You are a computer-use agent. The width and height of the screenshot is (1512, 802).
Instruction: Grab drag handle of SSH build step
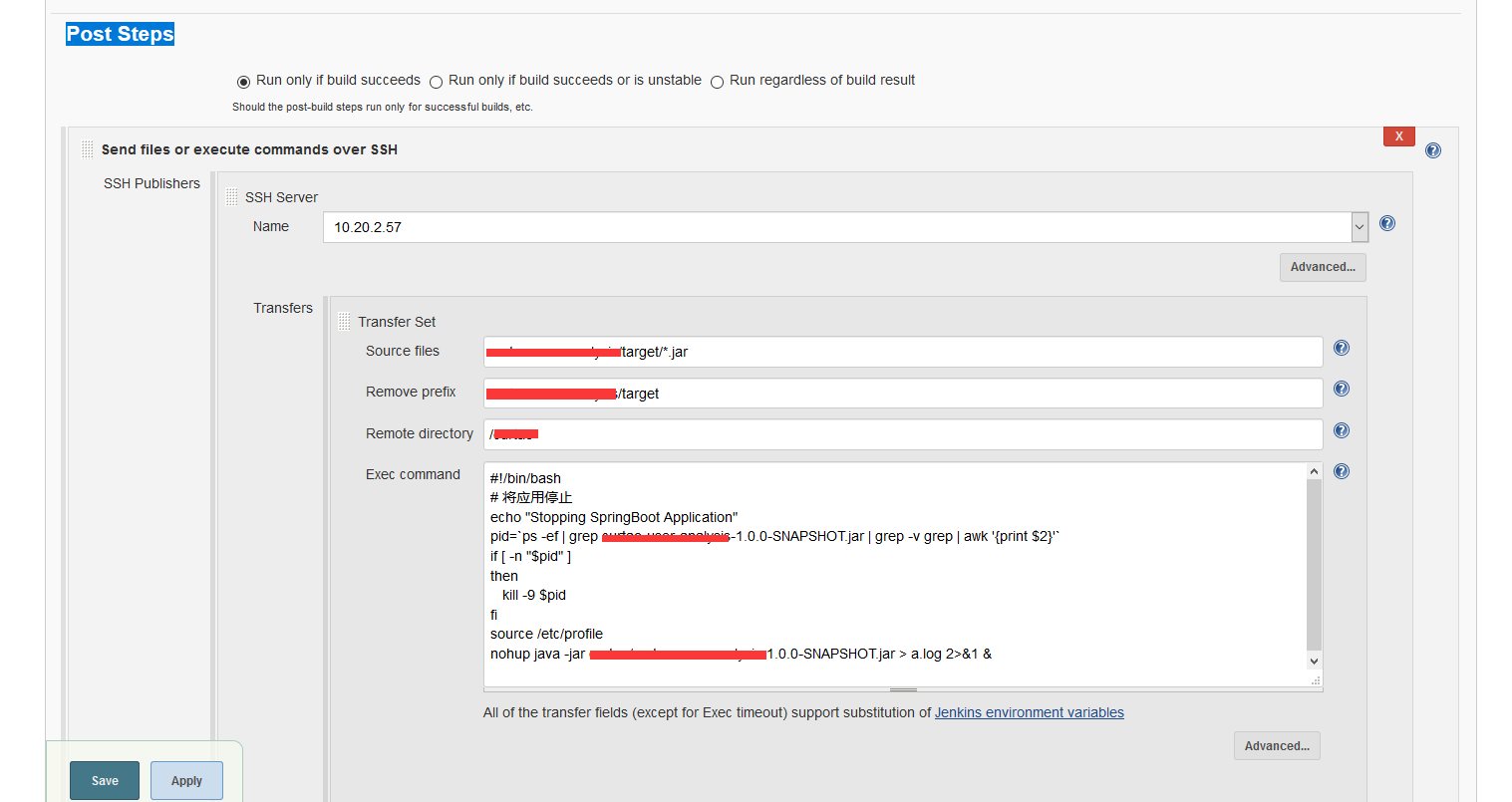87,149
